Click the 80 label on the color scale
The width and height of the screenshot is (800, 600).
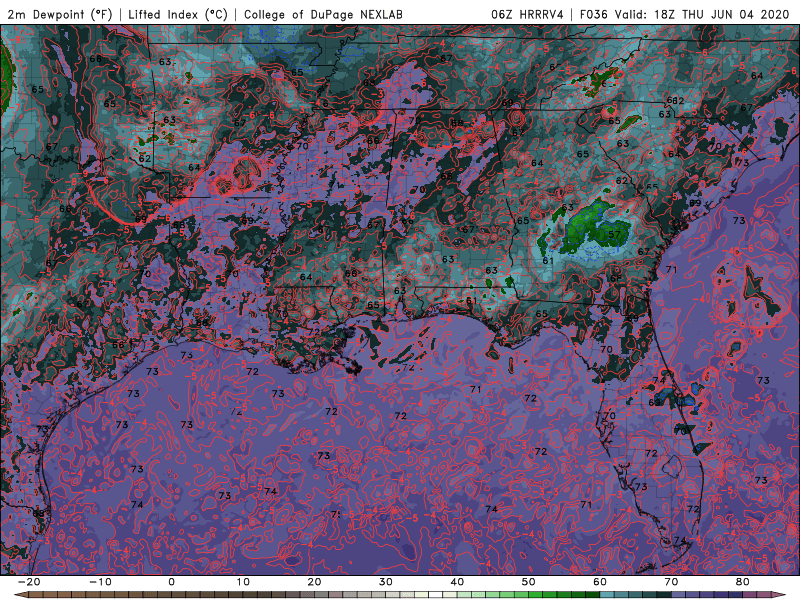click(743, 582)
